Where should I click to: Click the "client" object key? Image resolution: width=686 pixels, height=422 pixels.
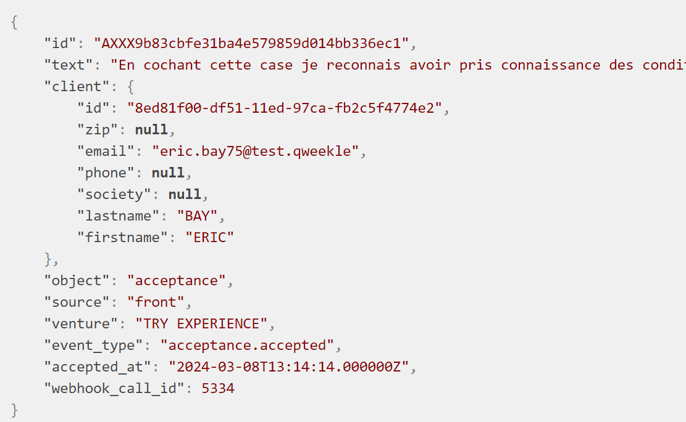pos(76,86)
